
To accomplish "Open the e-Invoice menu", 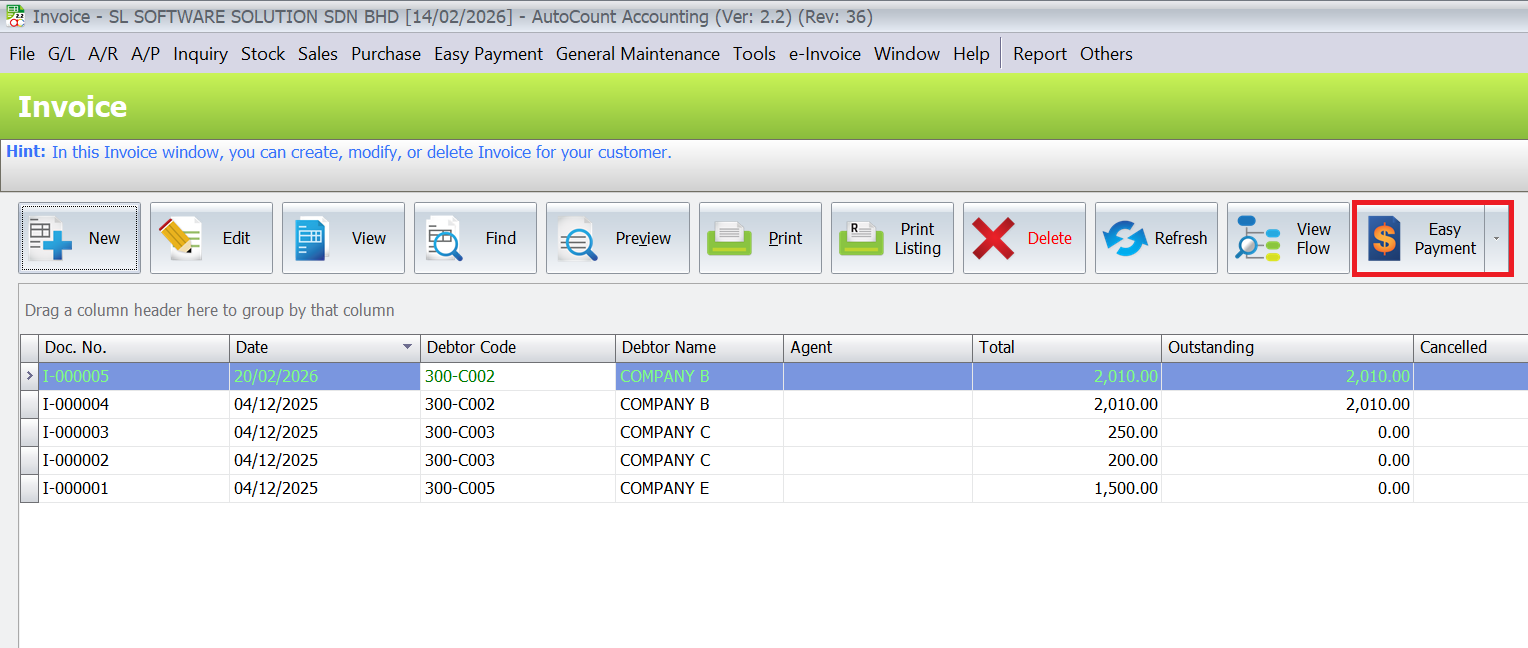I will coord(824,54).
